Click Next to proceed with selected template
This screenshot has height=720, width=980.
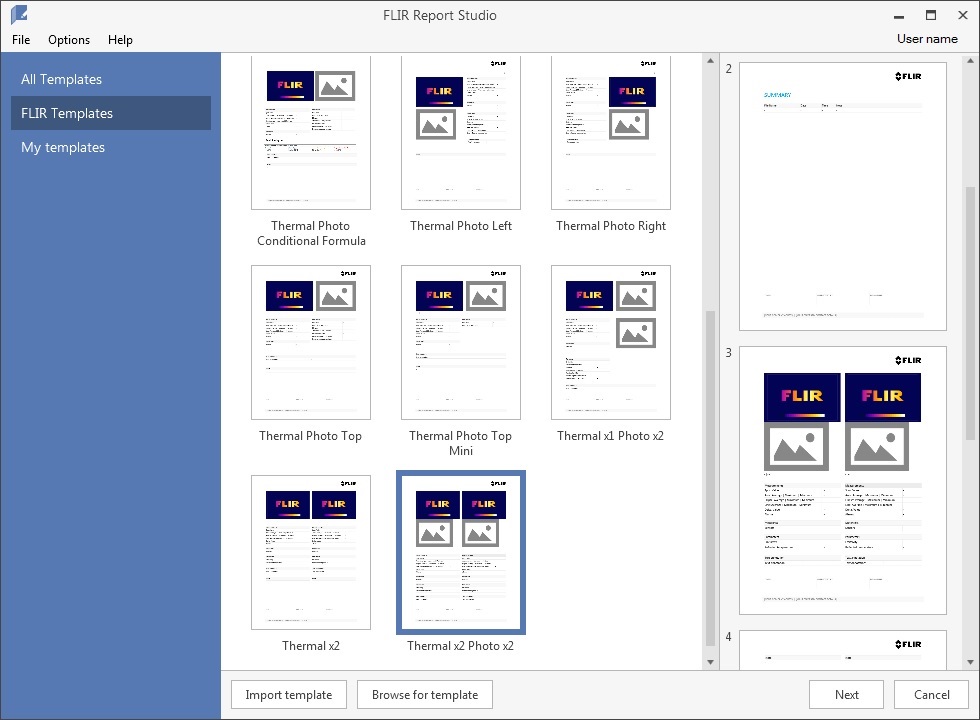tap(845, 694)
